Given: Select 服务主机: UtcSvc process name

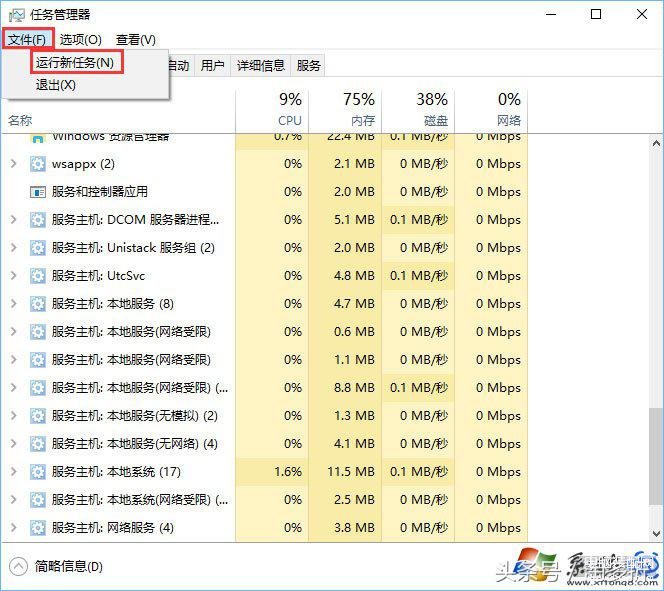Looking at the screenshot, I should pyautogui.click(x=98, y=276).
